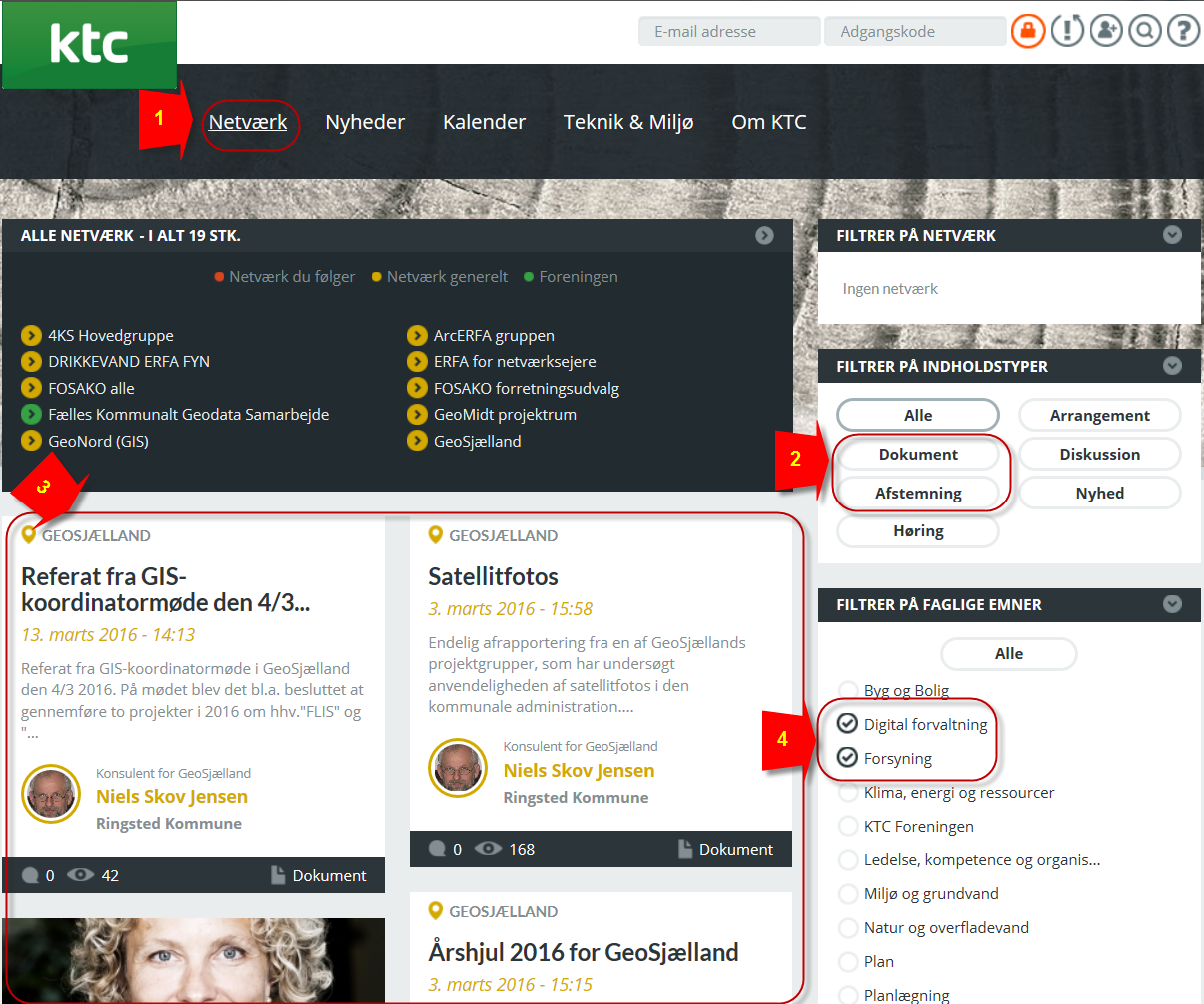Uncheck the Digital forvaltning topic
The image size is (1204, 1004).
click(848, 724)
